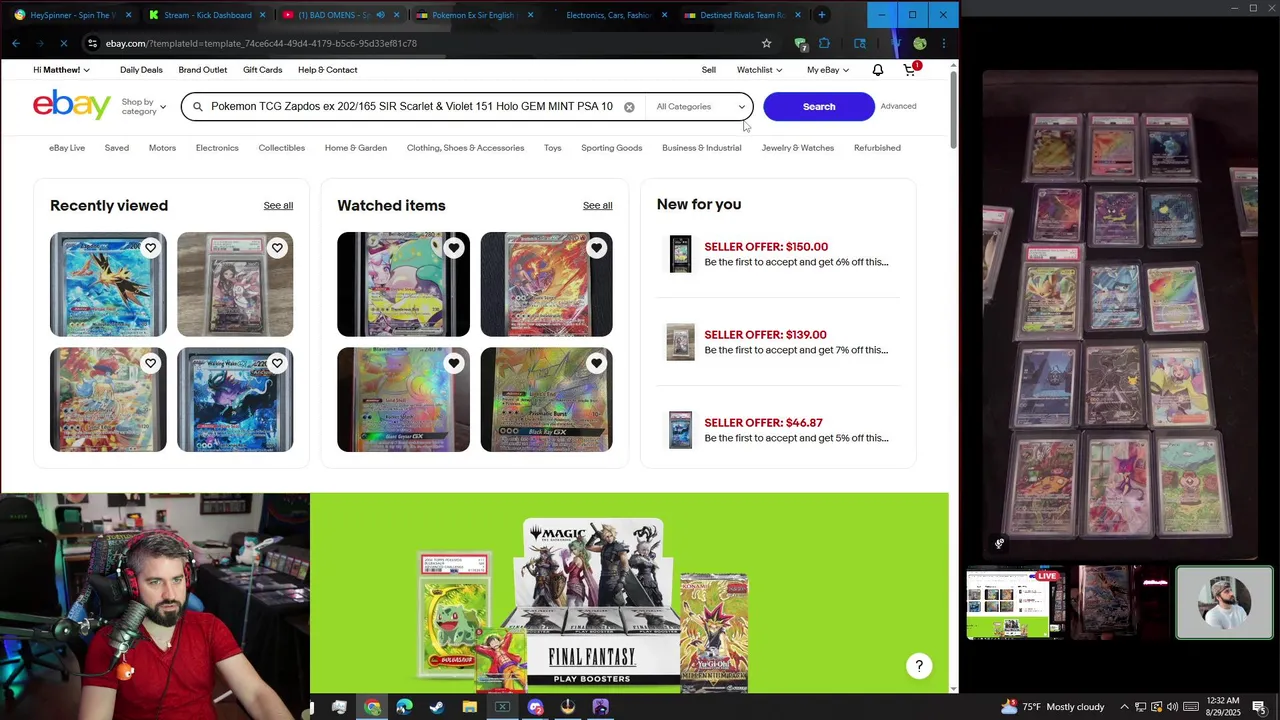
Task: Open Chrome profile avatar
Action: [x=919, y=43]
